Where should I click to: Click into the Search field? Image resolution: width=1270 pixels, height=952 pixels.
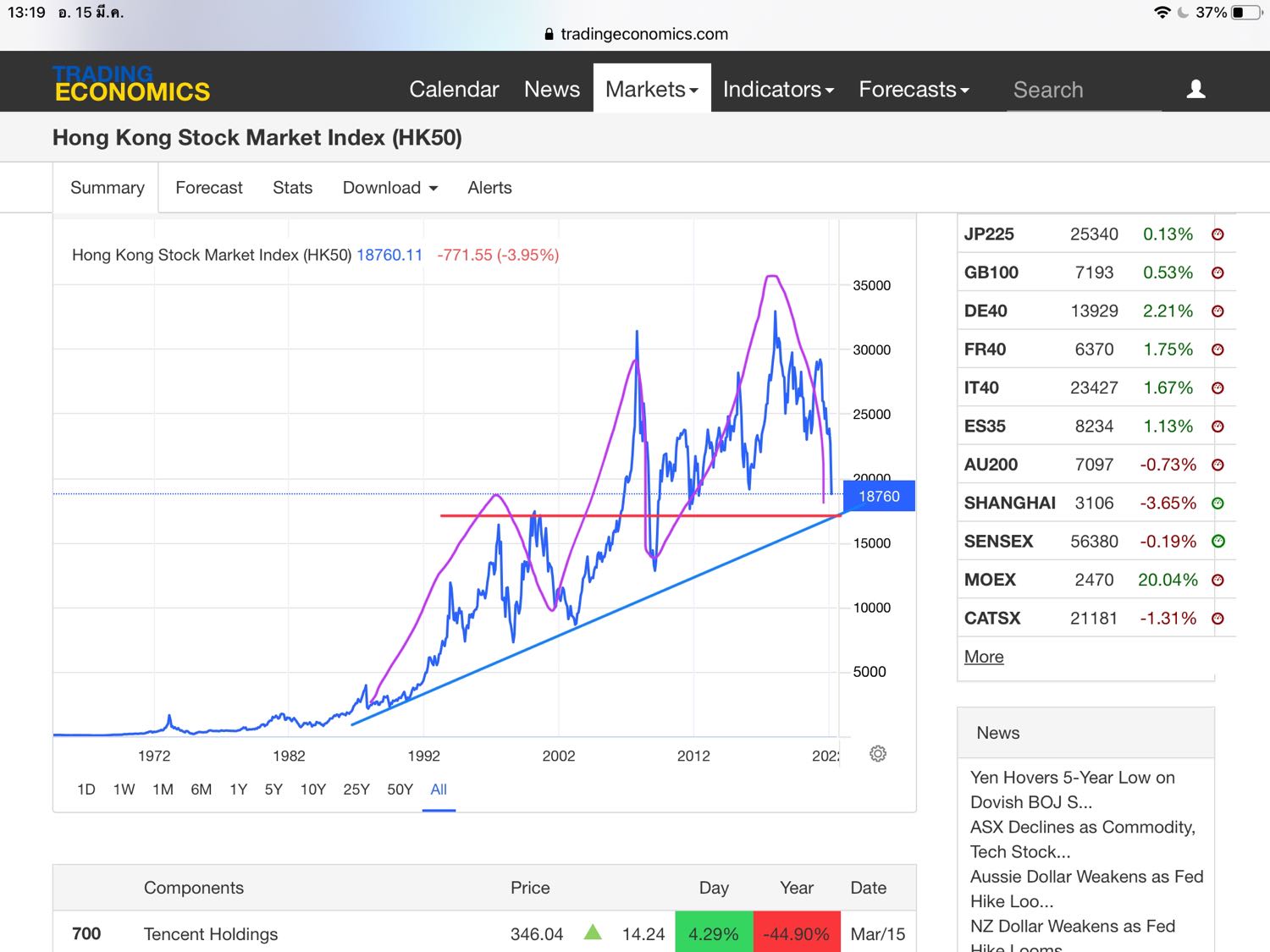tap(1084, 90)
